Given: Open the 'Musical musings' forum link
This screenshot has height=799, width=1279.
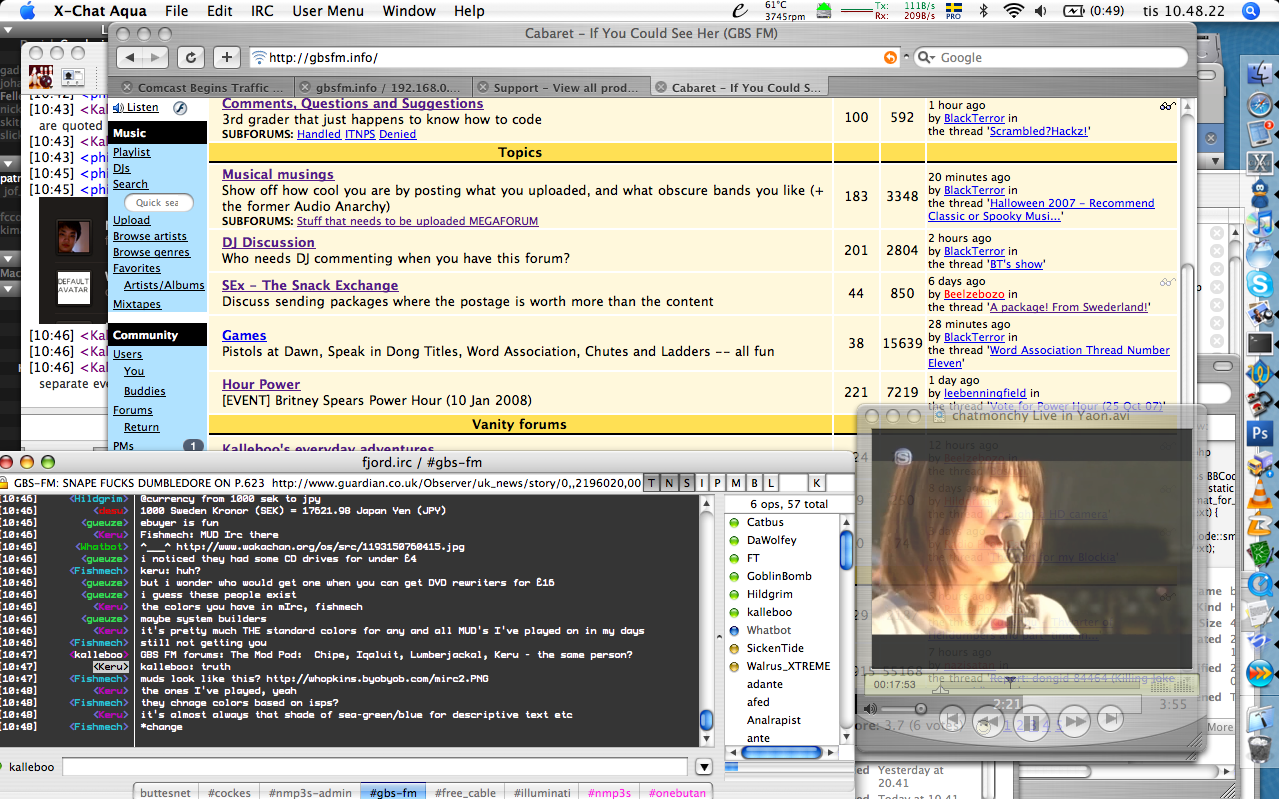Looking at the screenshot, I should coord(278,174).
